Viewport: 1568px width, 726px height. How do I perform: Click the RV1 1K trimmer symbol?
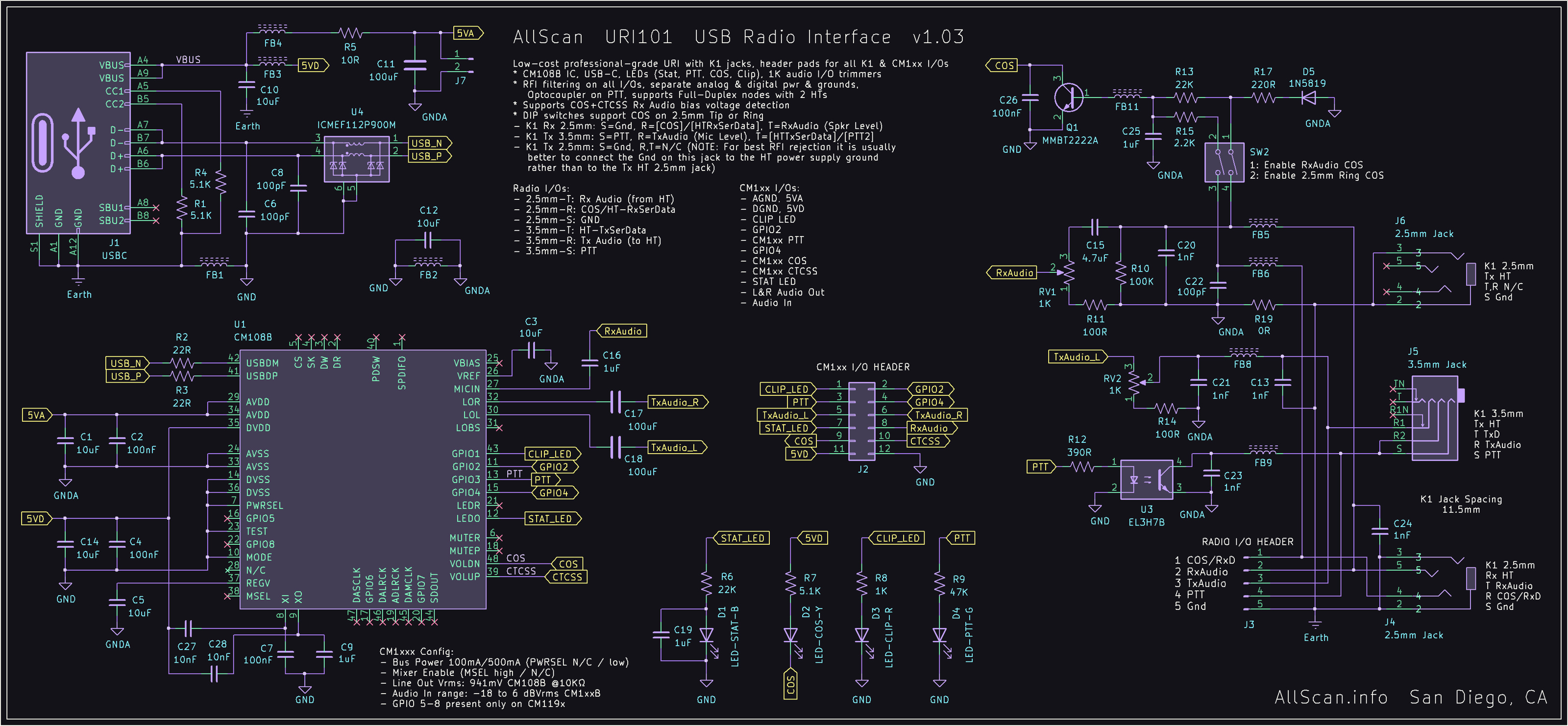1068,273
